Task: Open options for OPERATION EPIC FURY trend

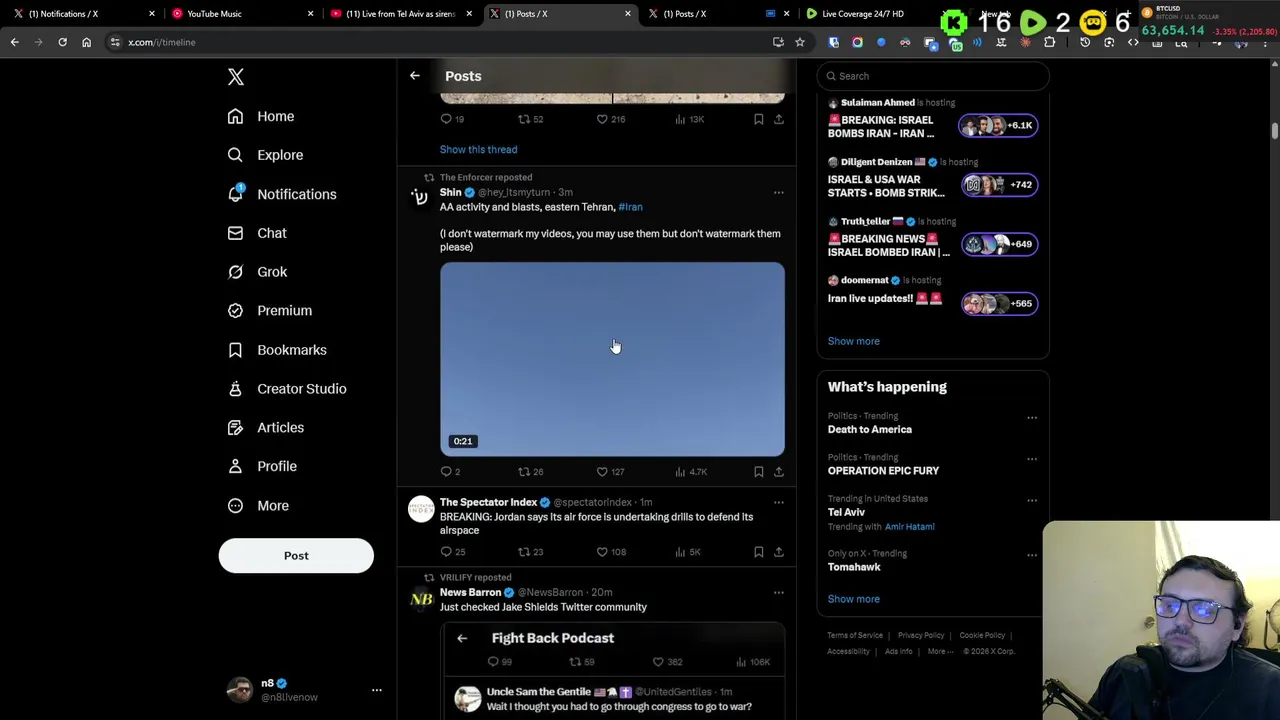Action: click(1032, 459)
